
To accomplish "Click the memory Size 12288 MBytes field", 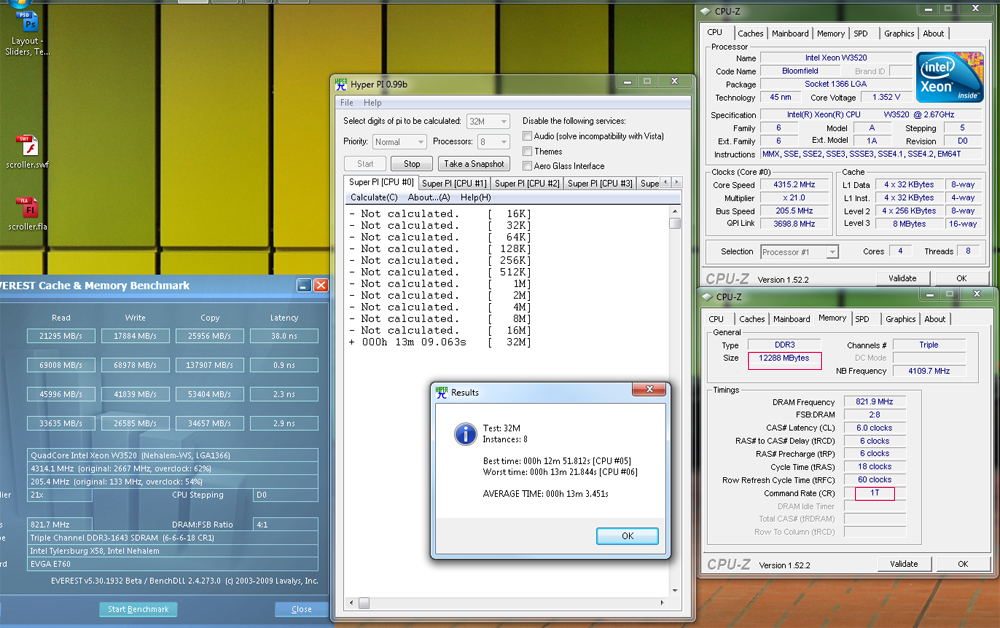I will click(784, 359).
